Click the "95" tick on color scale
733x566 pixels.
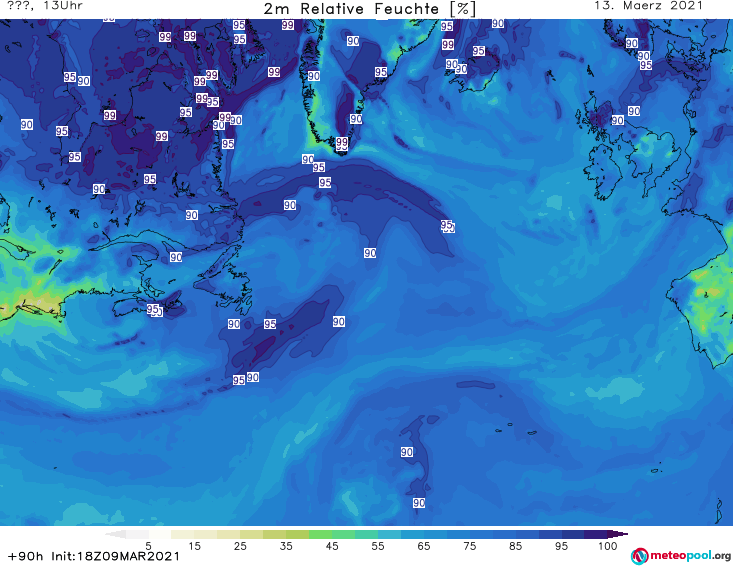(x=561, y=546)
